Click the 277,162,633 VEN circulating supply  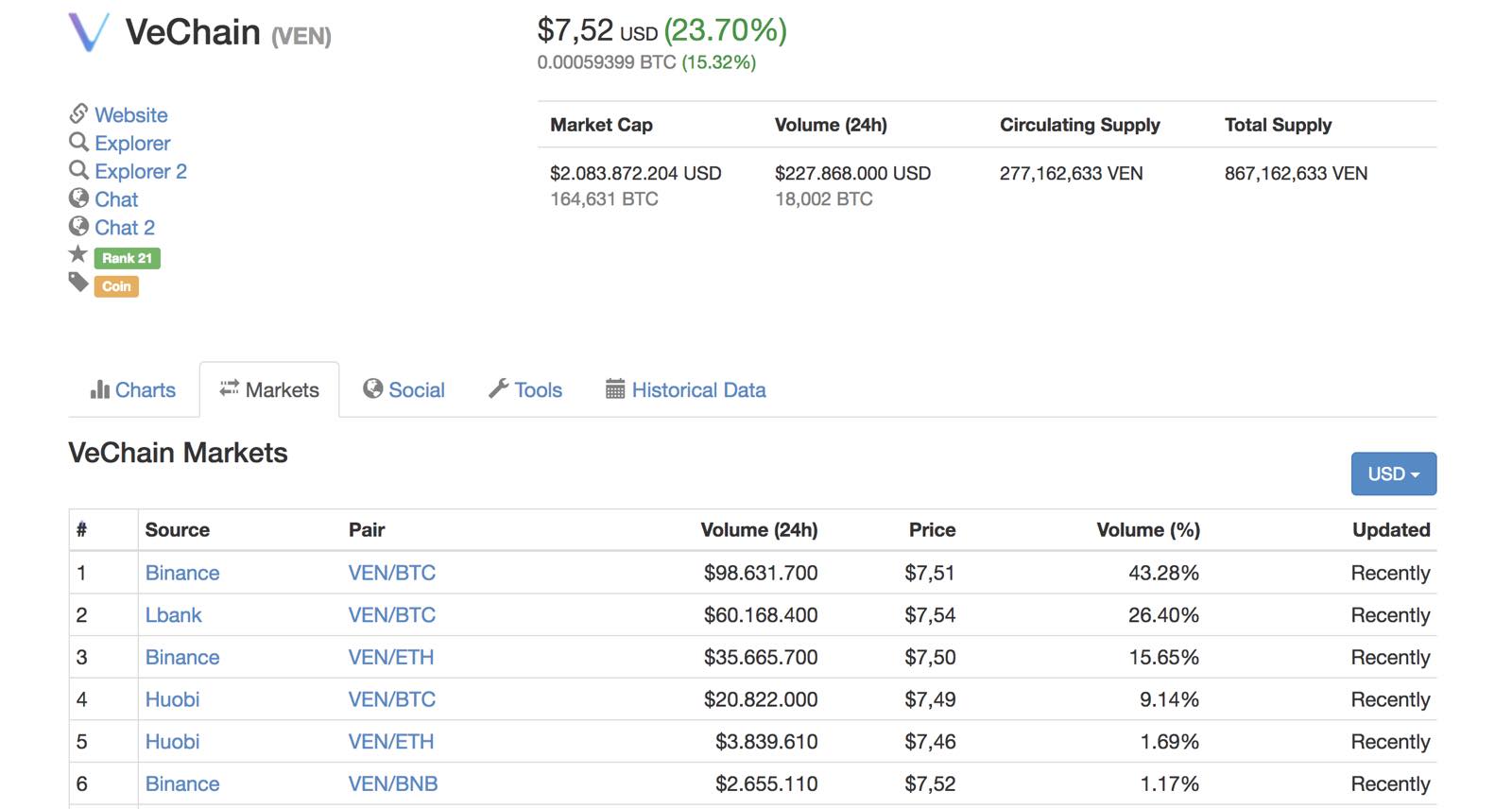1072,173
